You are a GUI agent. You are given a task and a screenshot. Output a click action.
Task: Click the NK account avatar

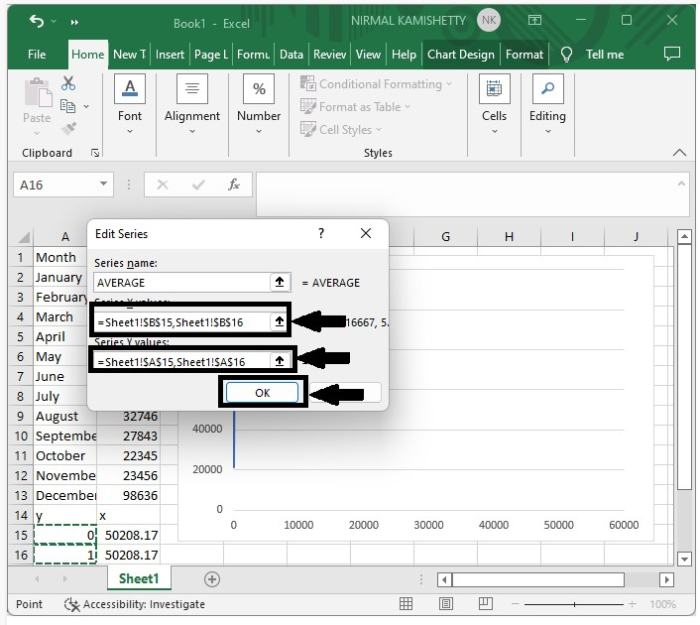pos(489,20)
